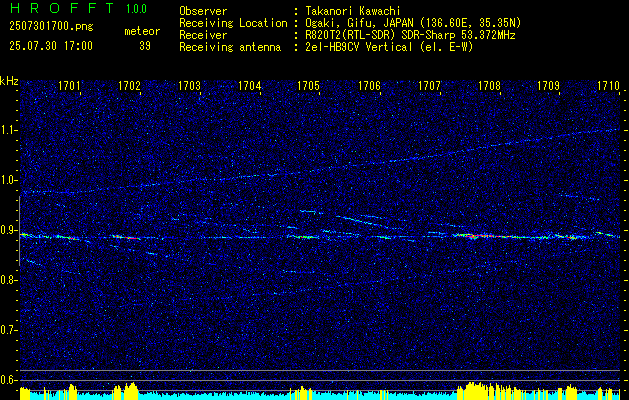Click the 0.7 kHz axis label
The width and height of the screenshot is (629, 400).
tap(9, 330)
